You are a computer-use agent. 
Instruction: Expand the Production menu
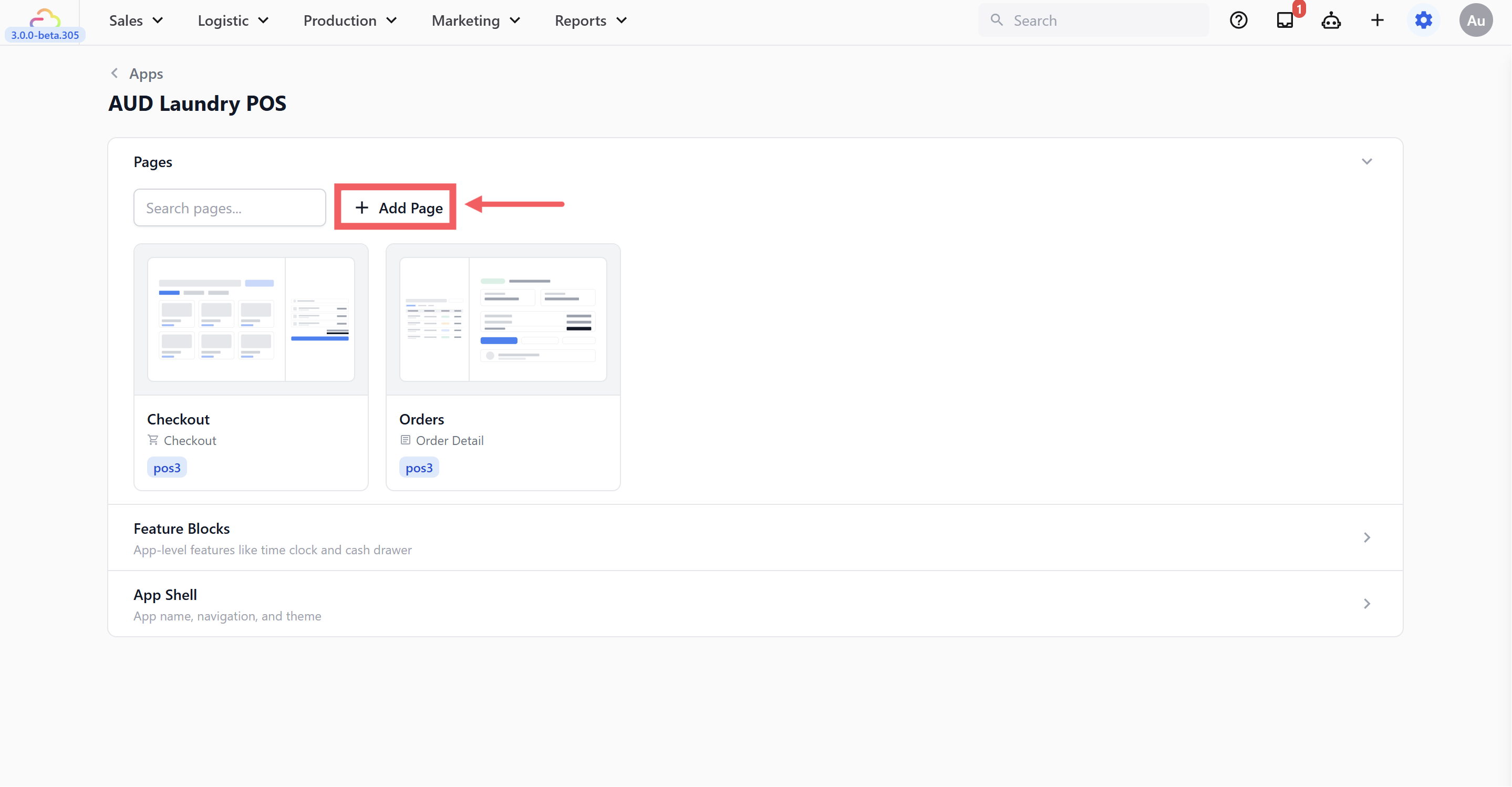(350, 20)
